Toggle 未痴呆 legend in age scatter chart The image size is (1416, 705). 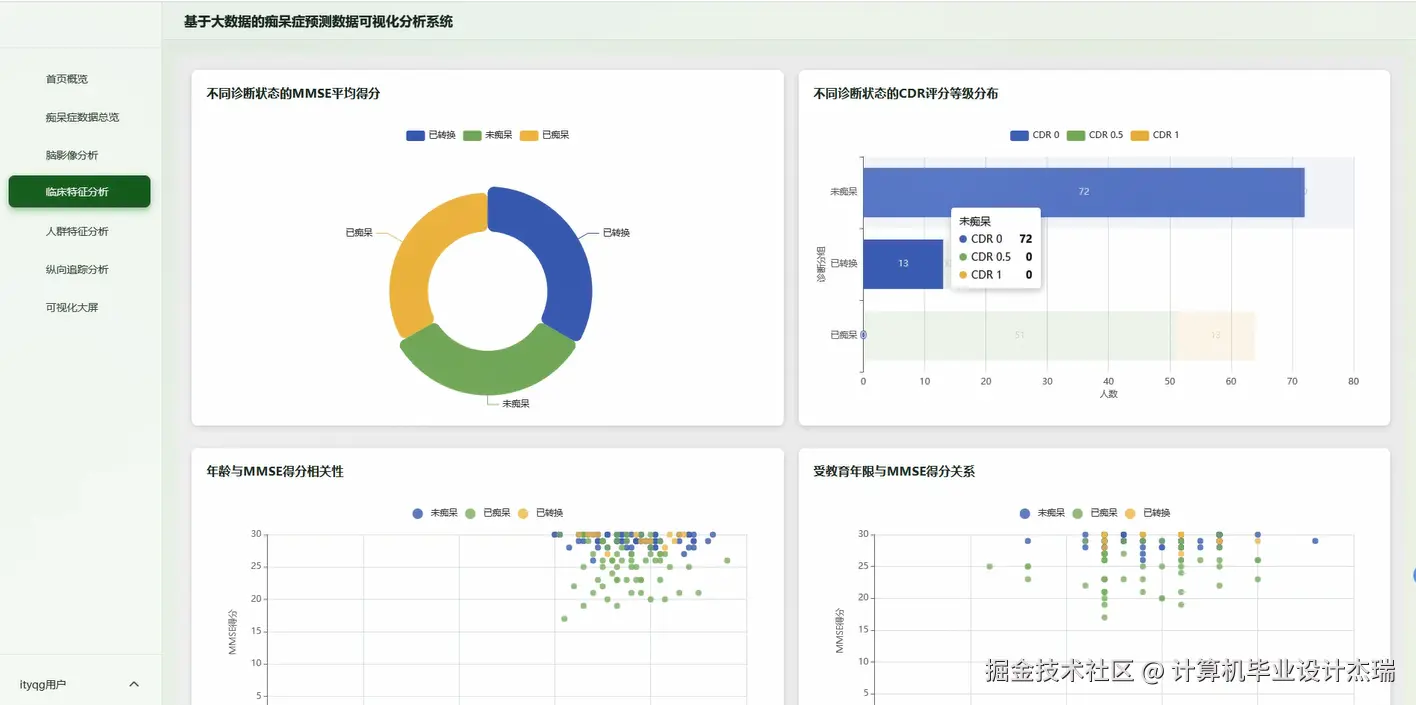coord(435,513)
